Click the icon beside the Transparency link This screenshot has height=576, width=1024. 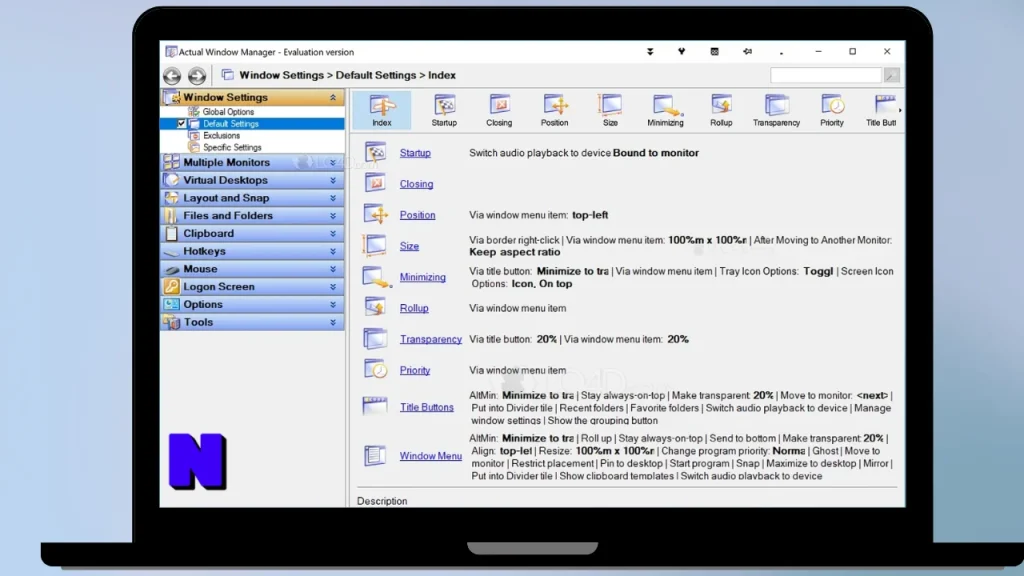376,339
